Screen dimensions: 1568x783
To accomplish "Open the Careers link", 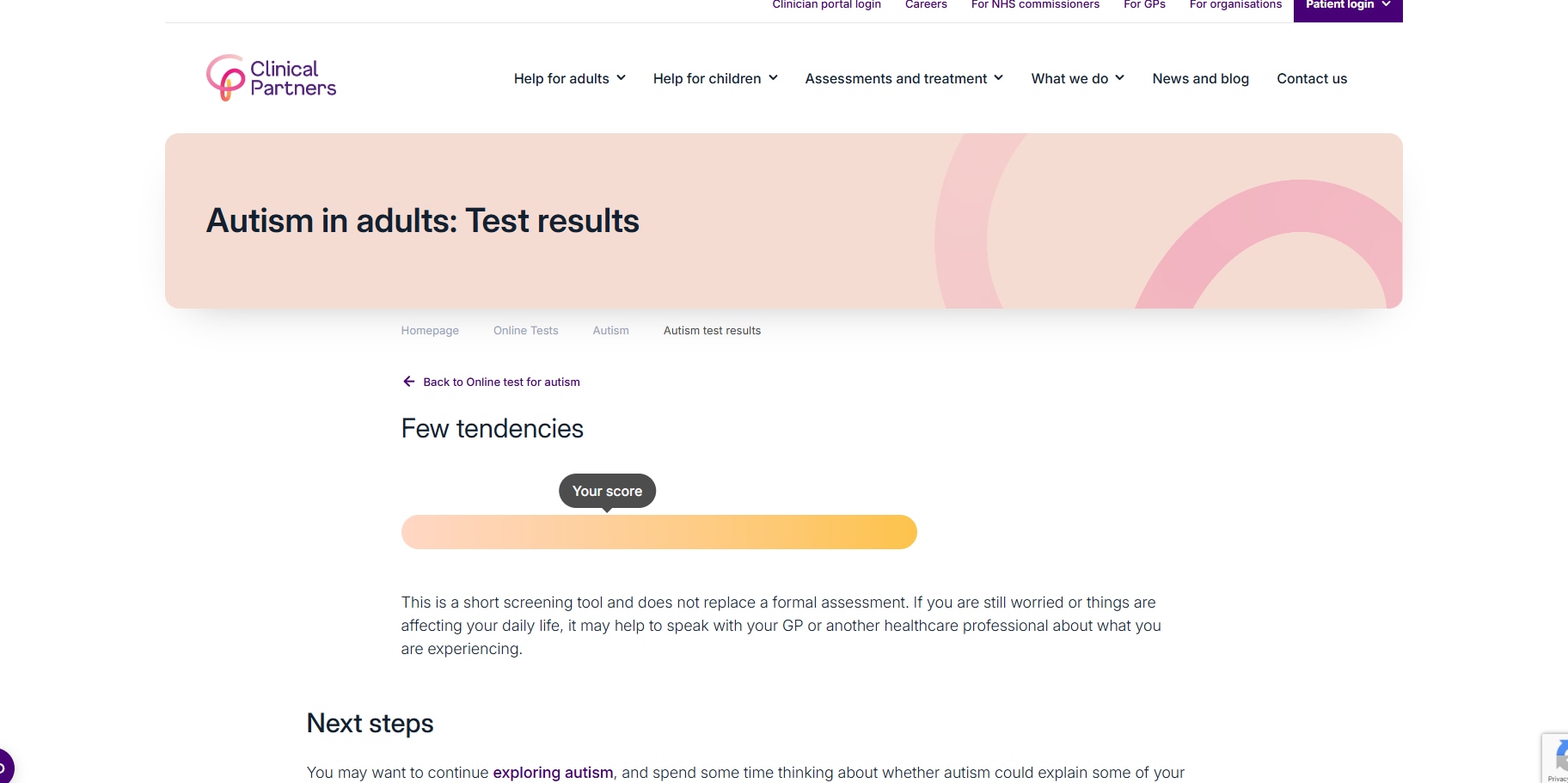I will point(926,5).
